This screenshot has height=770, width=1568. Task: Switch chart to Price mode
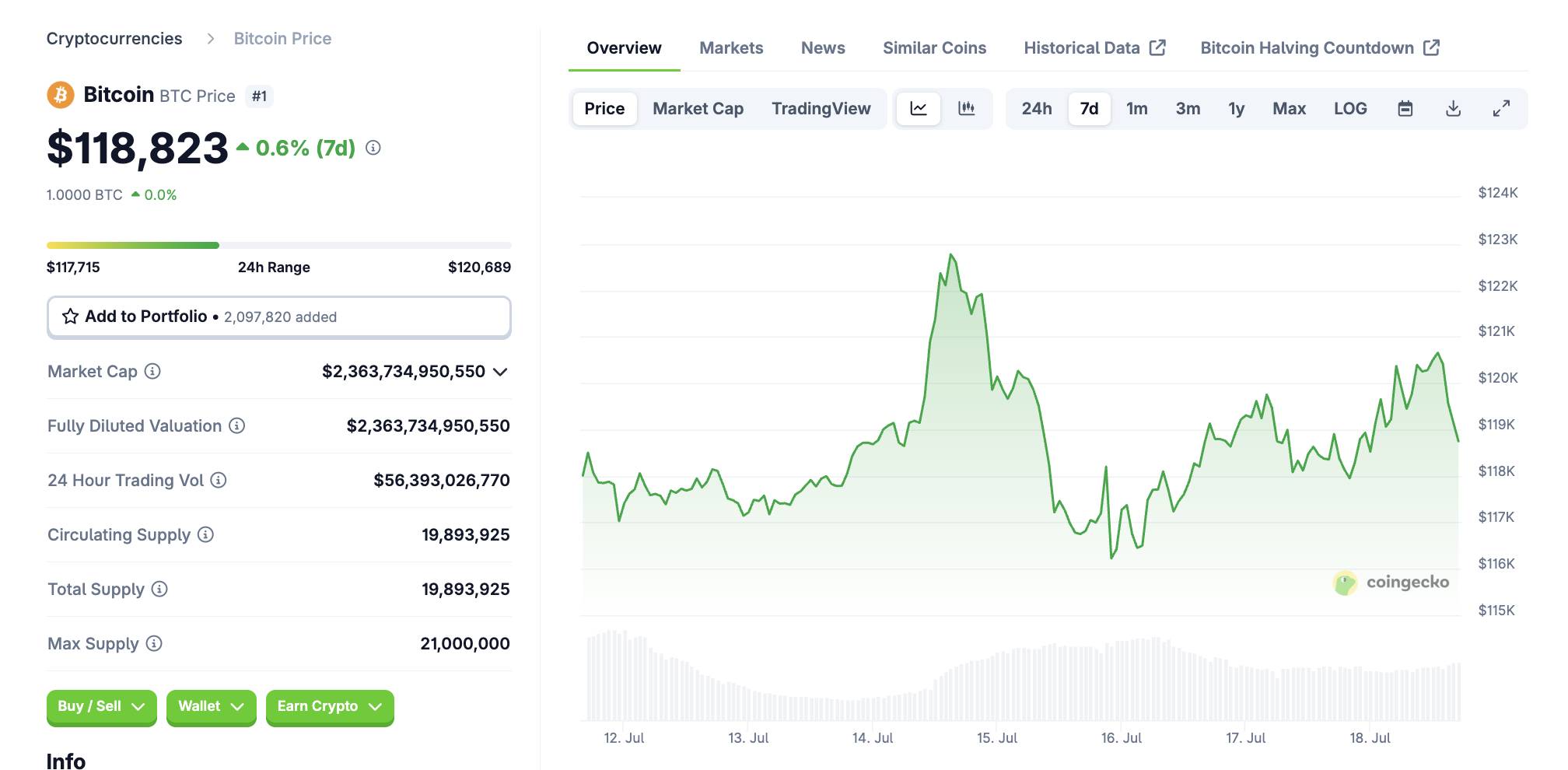604,109
